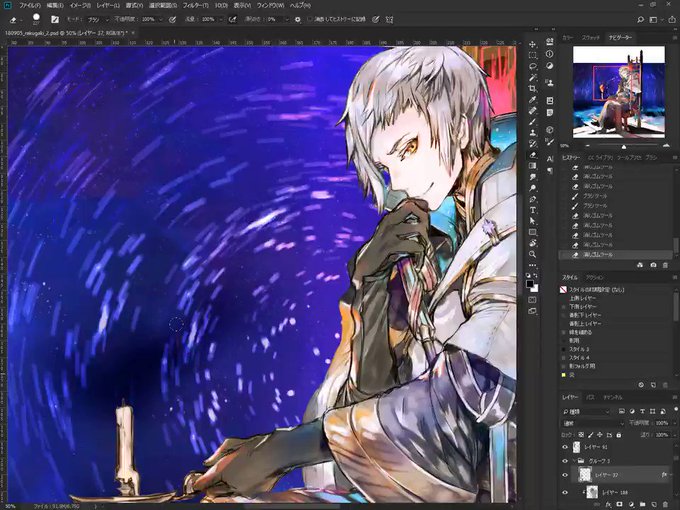Open the ウィンドウ(W) menu
This screenshot has width=680, height=510.
(271, 6)
